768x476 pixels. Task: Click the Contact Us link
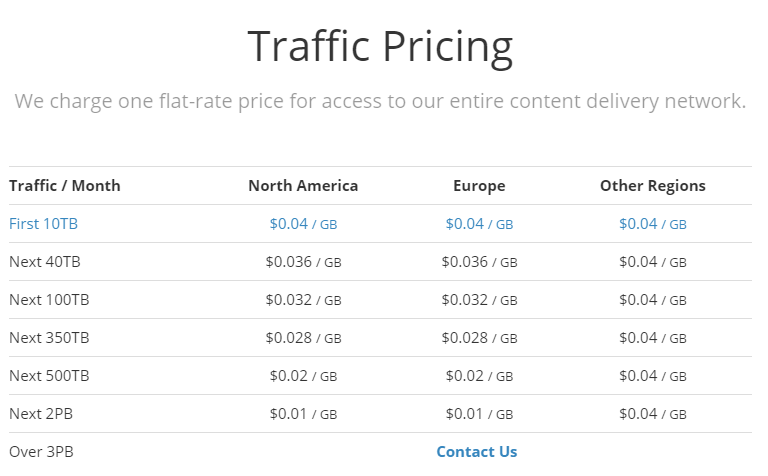[477, 452]
